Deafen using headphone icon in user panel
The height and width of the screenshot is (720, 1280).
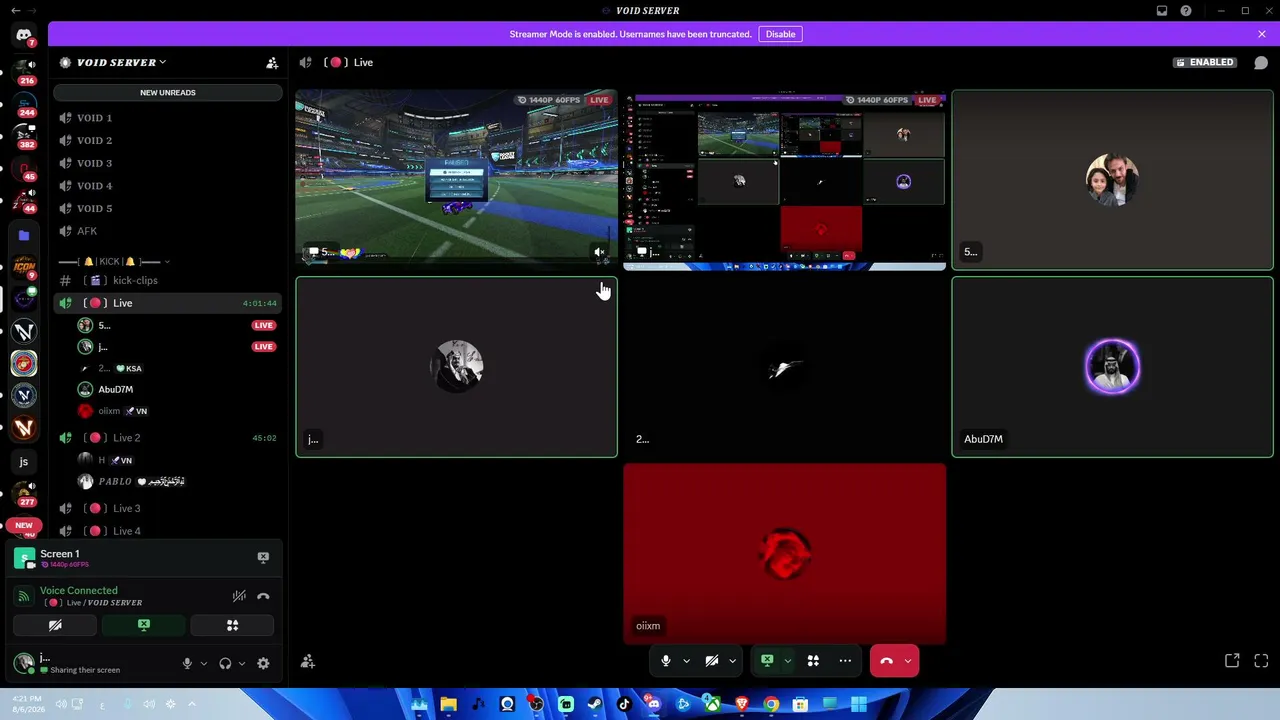pos(225,663)
